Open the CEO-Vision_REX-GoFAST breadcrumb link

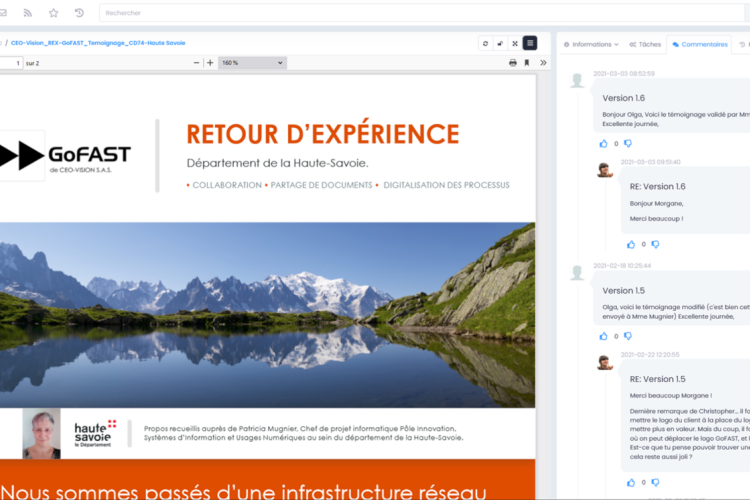(98, 43)
